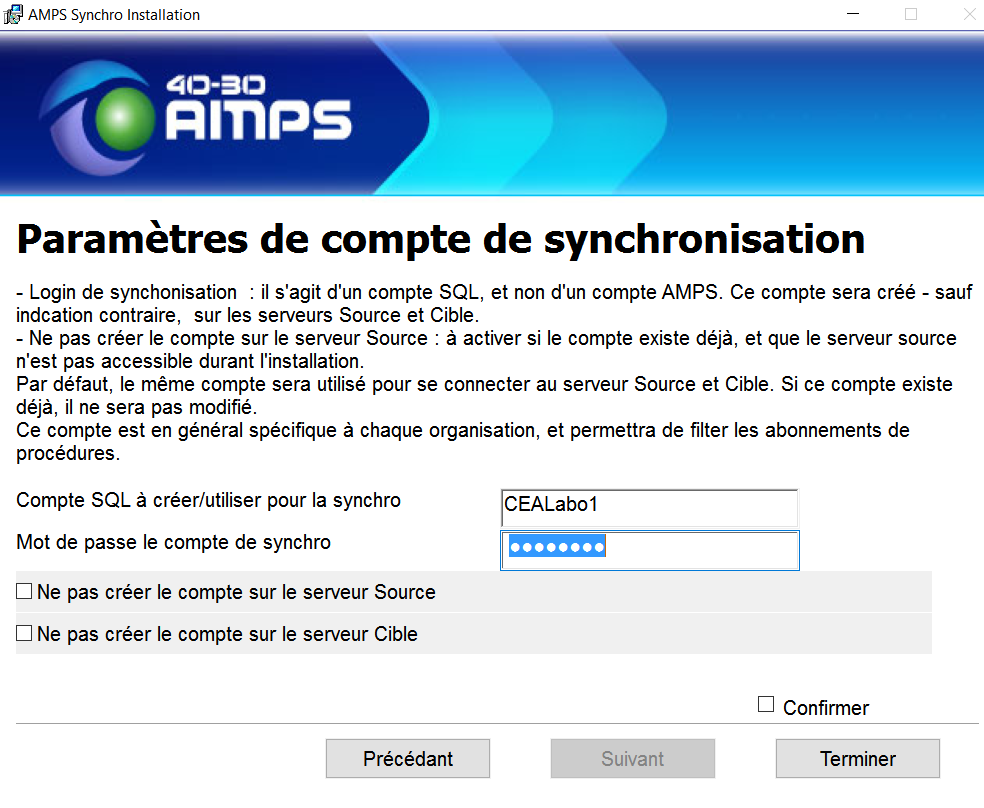This screenshot has height=808, width=984.
Task: Click the installer icon in the title bar
Action: click(14, 15)
